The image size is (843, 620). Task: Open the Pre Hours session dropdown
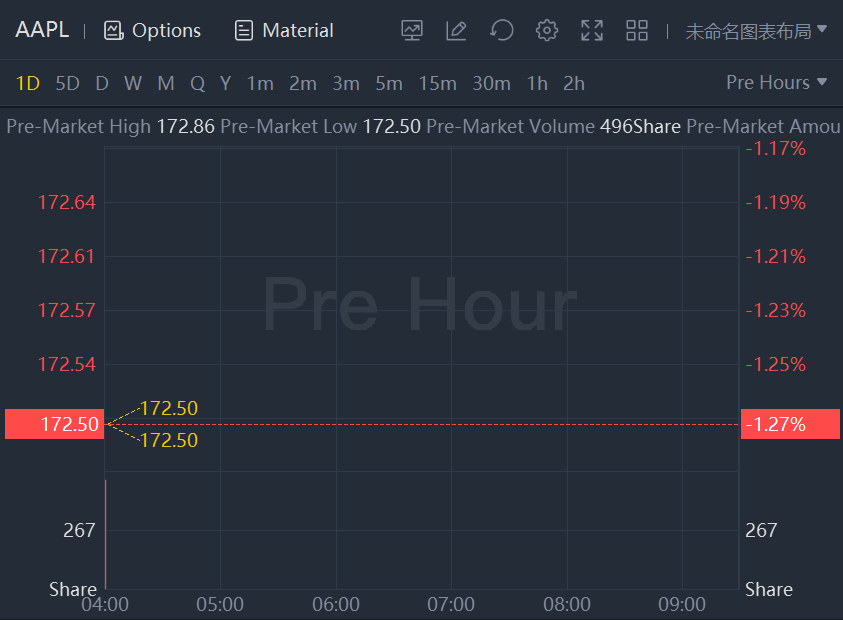click(777, 83)
